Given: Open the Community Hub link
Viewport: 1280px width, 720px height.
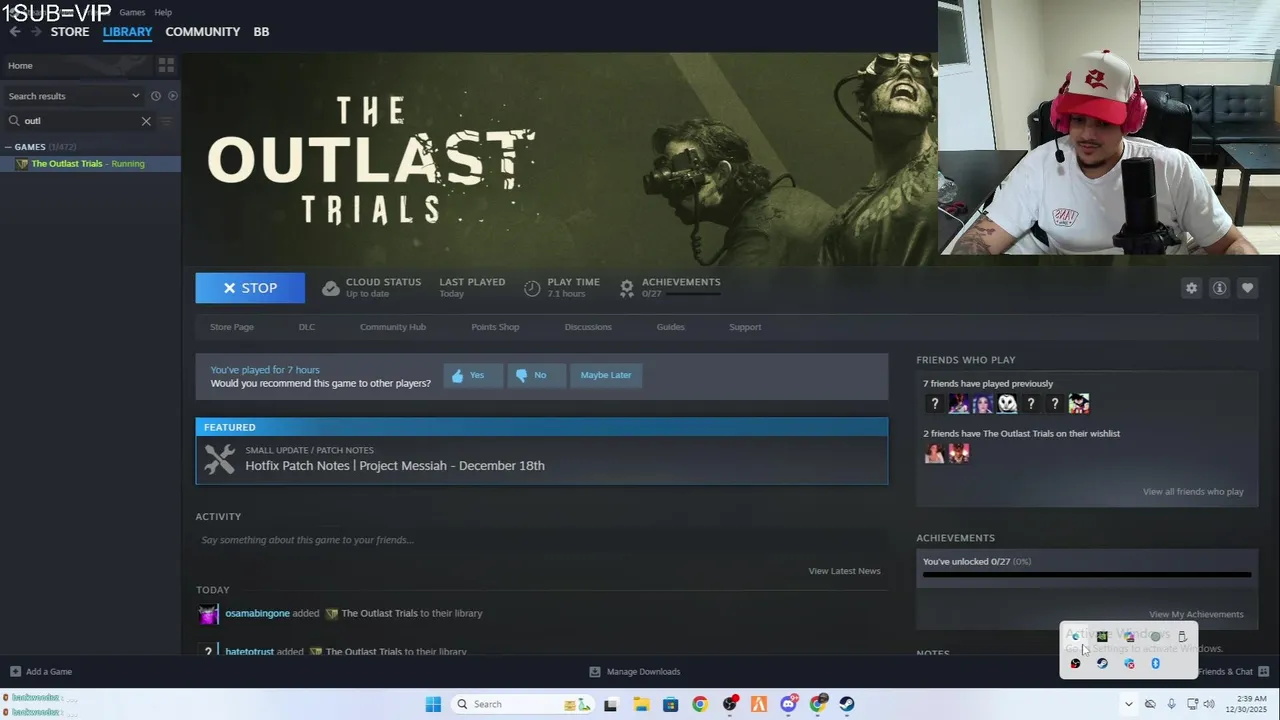Looking at the screenshot, I should 393,327.
